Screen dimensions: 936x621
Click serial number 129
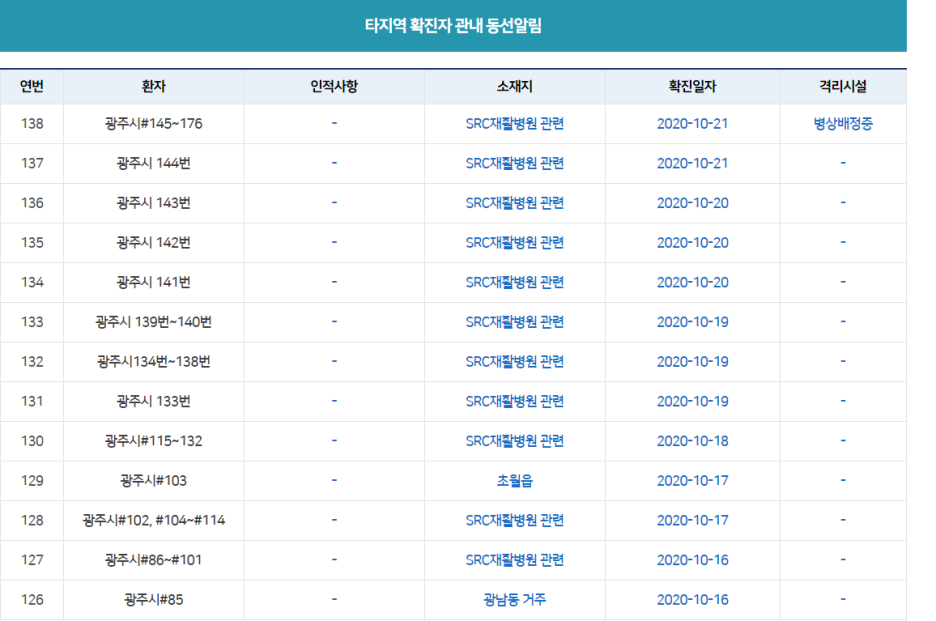32,481
